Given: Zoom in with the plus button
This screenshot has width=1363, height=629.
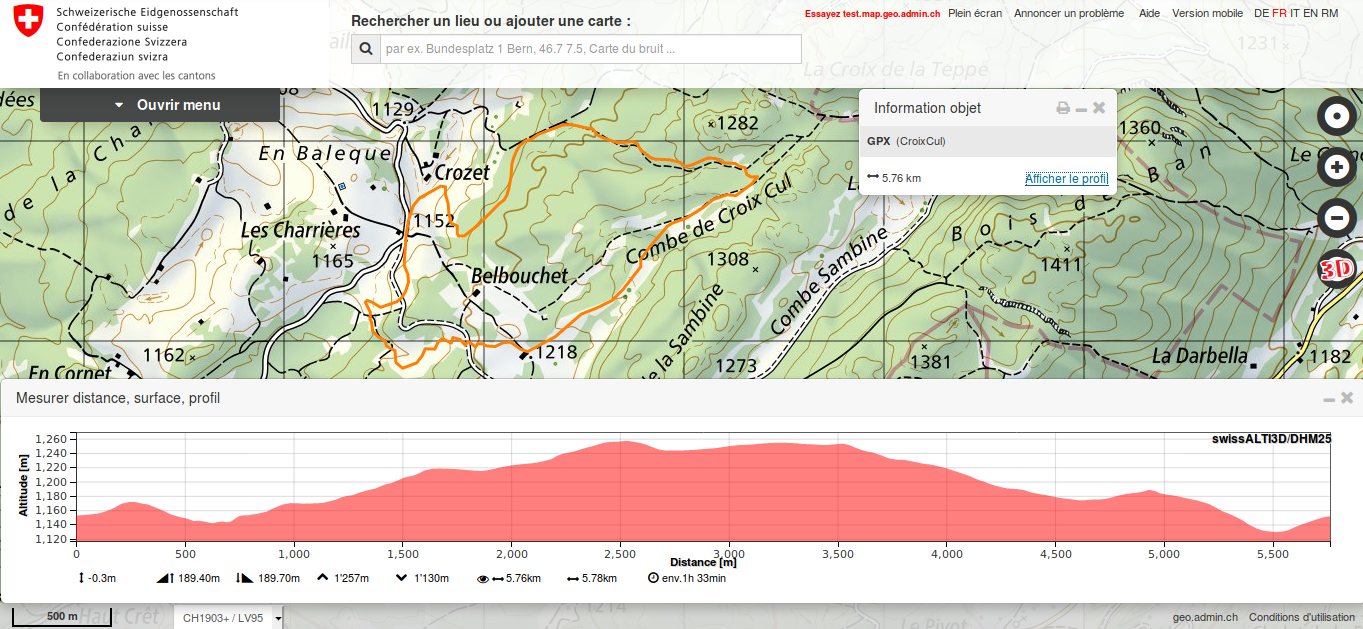Looking at the screenshot, I should [1336, 167].
